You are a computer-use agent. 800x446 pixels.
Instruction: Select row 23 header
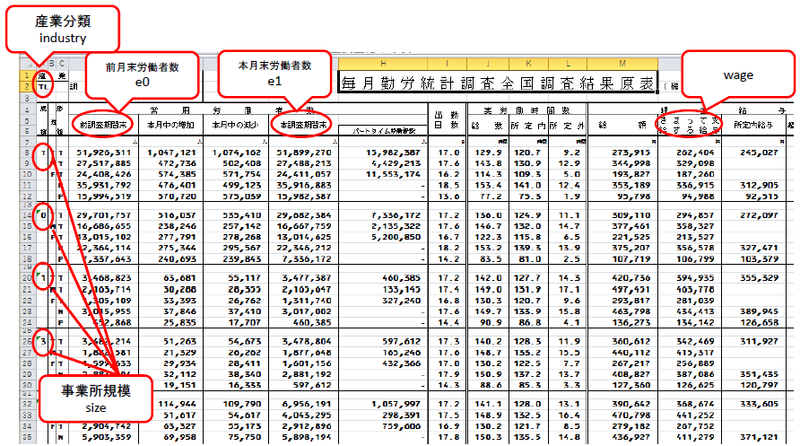27,311
